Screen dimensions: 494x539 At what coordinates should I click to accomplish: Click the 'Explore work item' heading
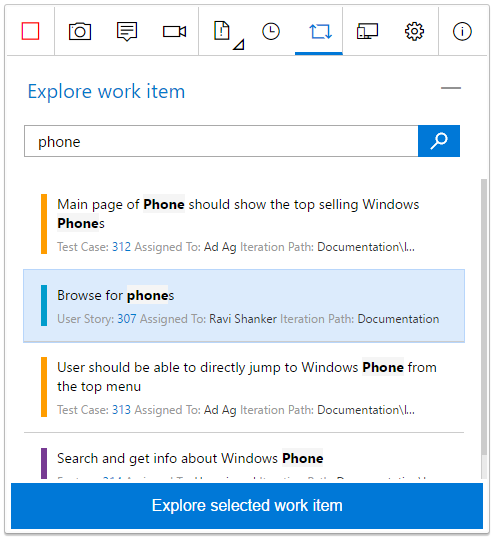coord(106,91)
